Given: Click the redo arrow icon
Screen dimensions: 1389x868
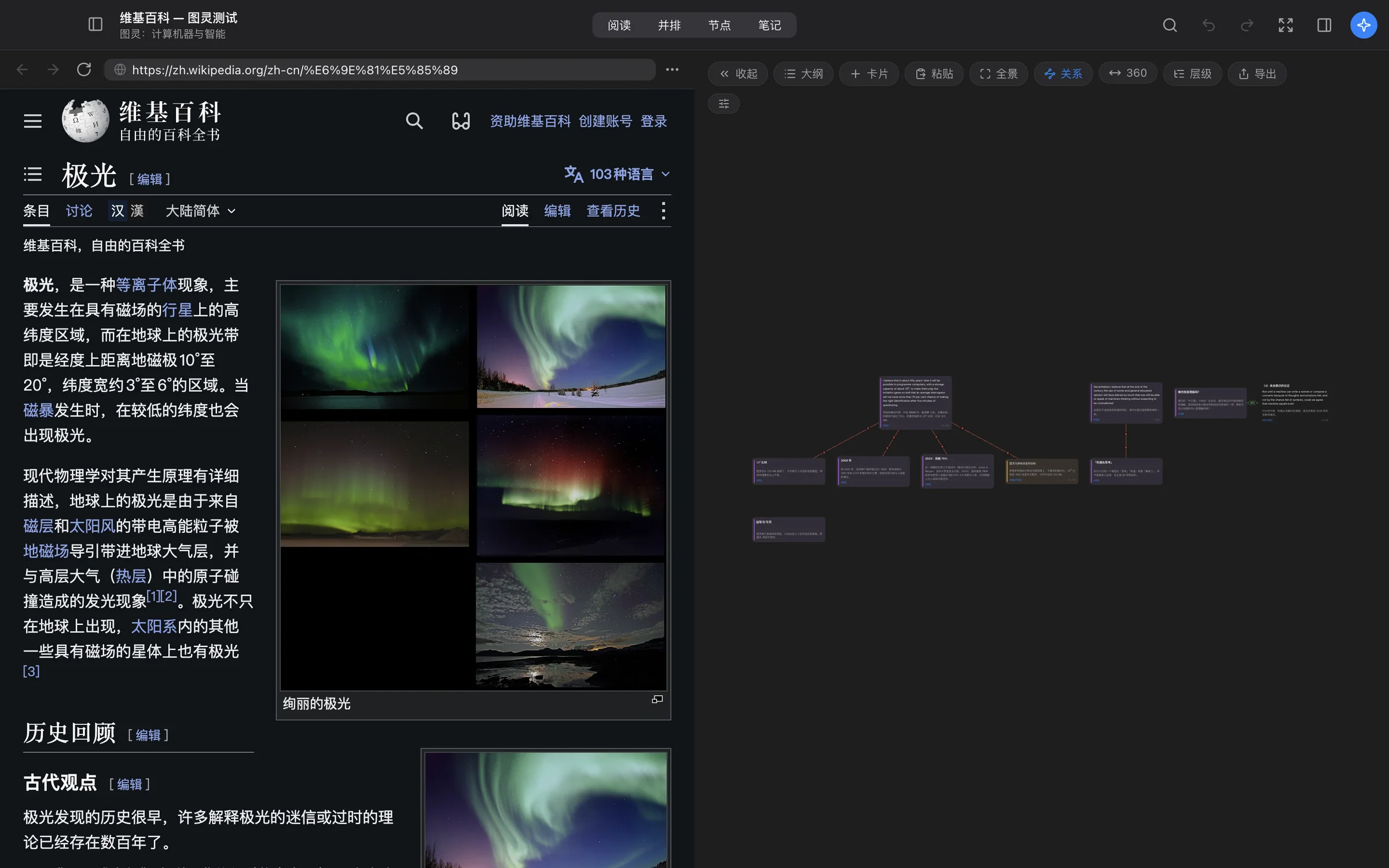Looking at the screenshot, I should (1247, 25).
